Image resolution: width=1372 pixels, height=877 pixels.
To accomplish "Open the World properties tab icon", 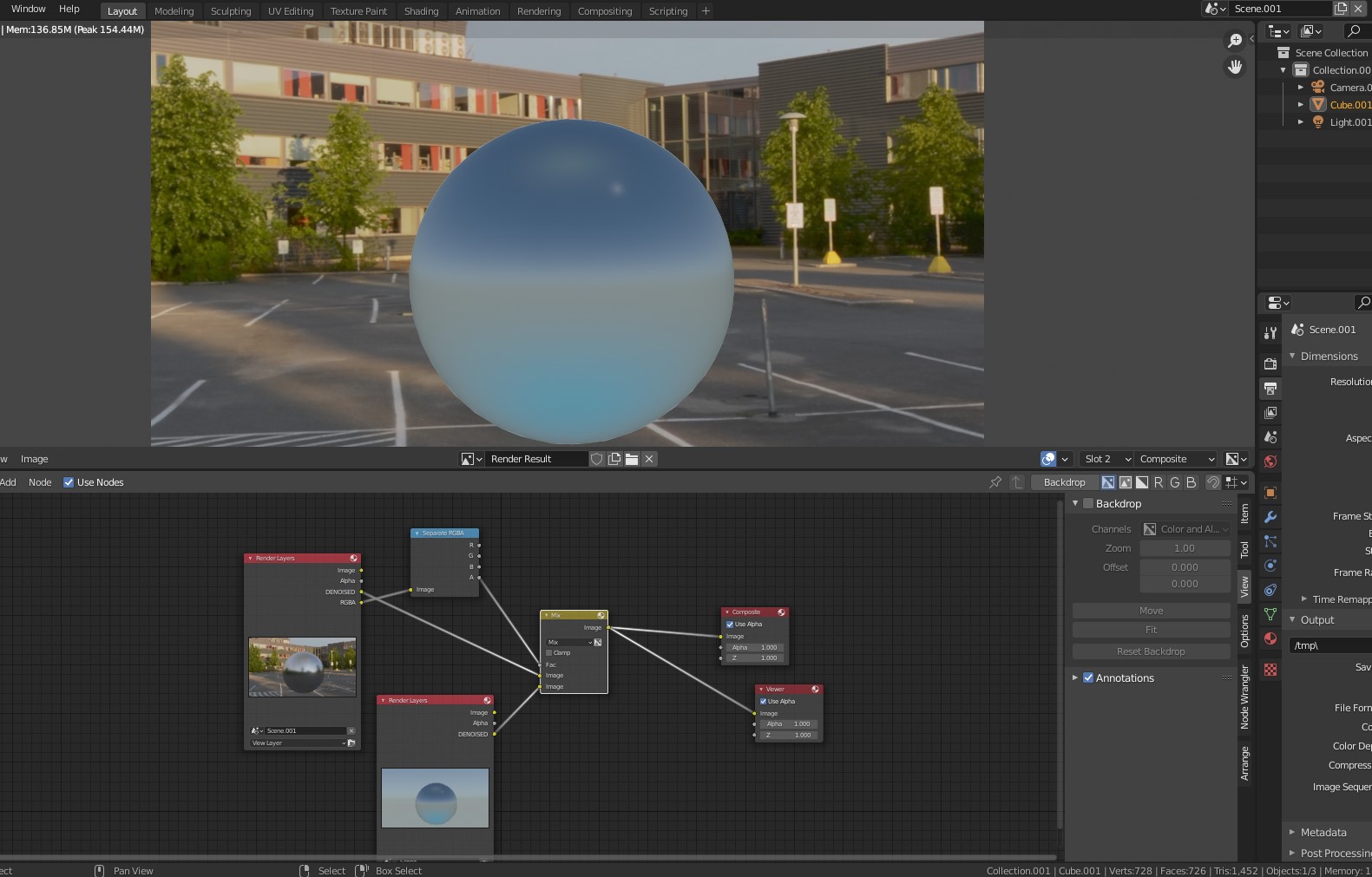I will click(x=1270, y=461).
